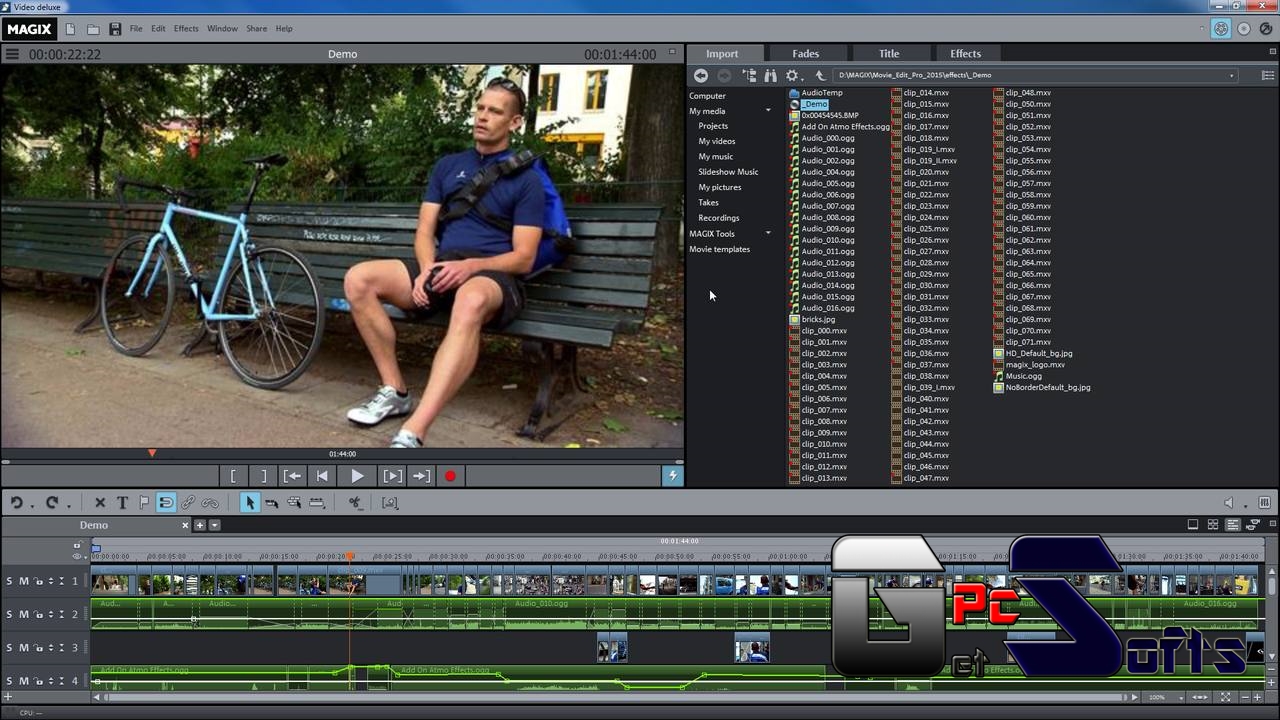
Task: Mute track 1 with the M button
Action: [x=24, y=581]
